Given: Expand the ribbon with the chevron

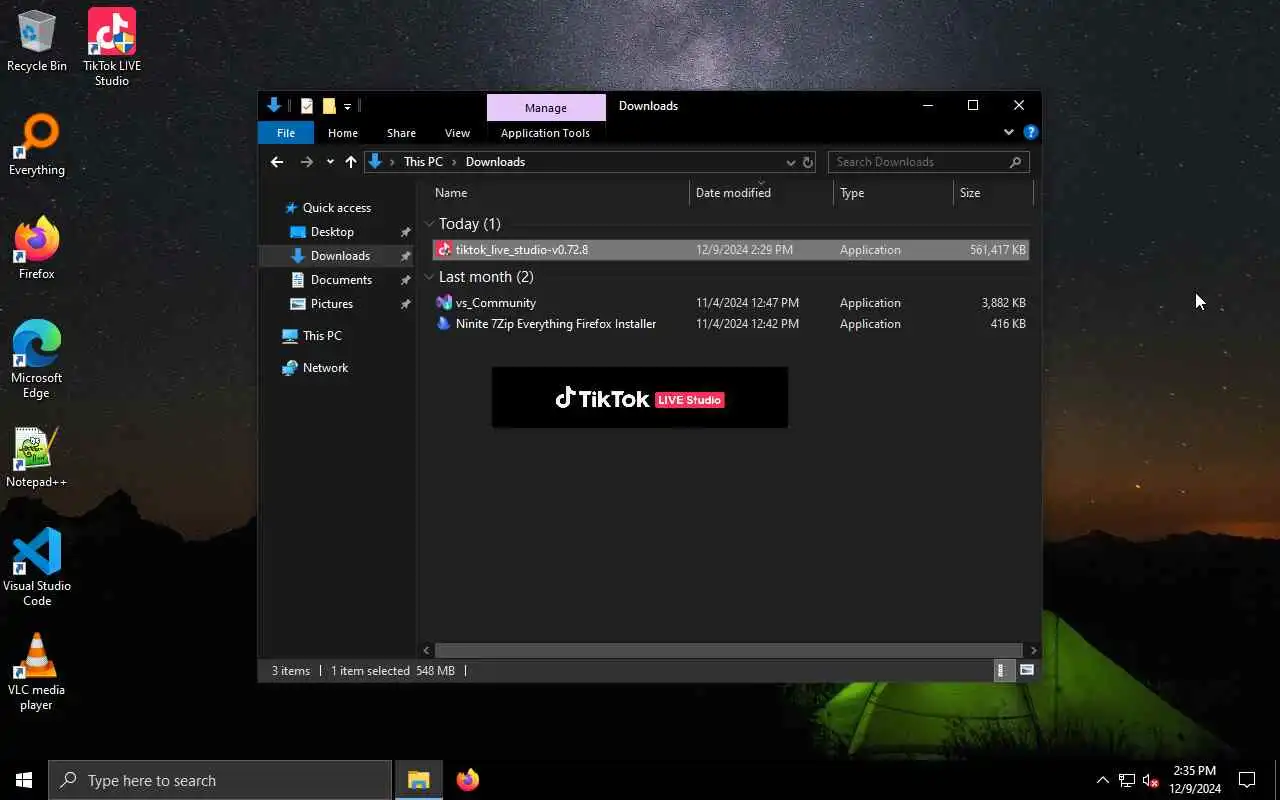Looking at the screenshot, I should click(1008, 132).
